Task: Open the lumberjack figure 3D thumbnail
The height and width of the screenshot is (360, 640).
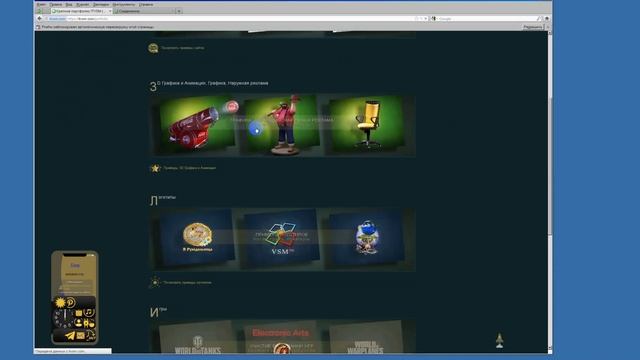Action: coord(282,125)
